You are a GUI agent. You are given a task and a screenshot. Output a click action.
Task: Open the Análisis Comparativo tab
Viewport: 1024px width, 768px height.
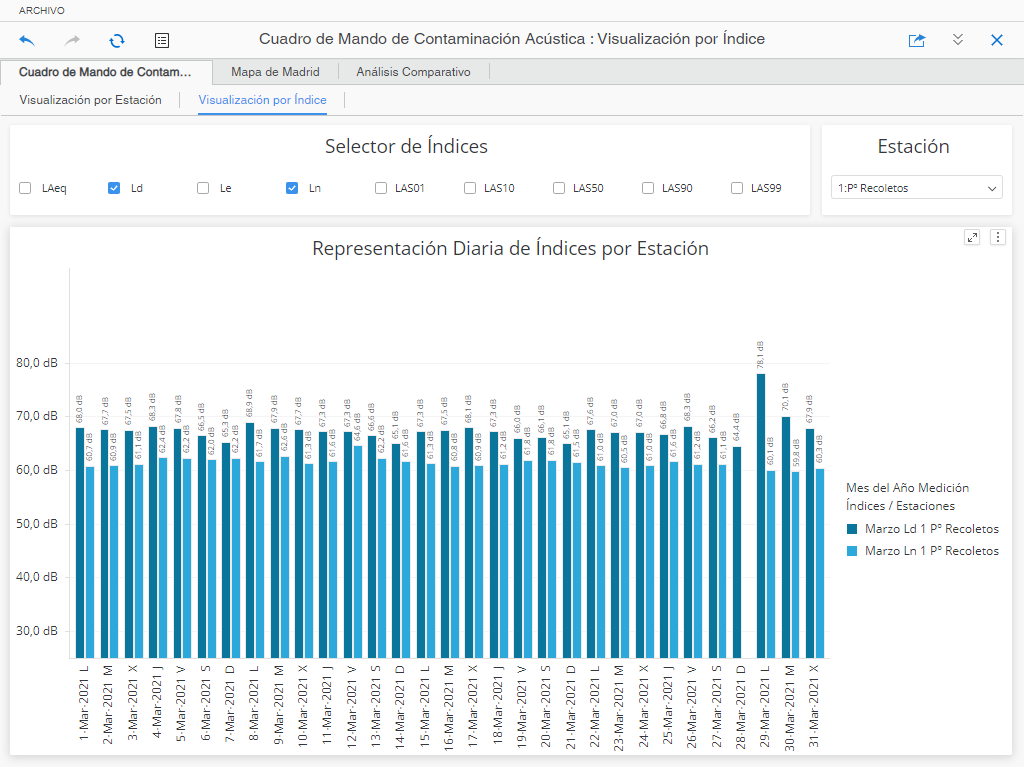(413, 72)
